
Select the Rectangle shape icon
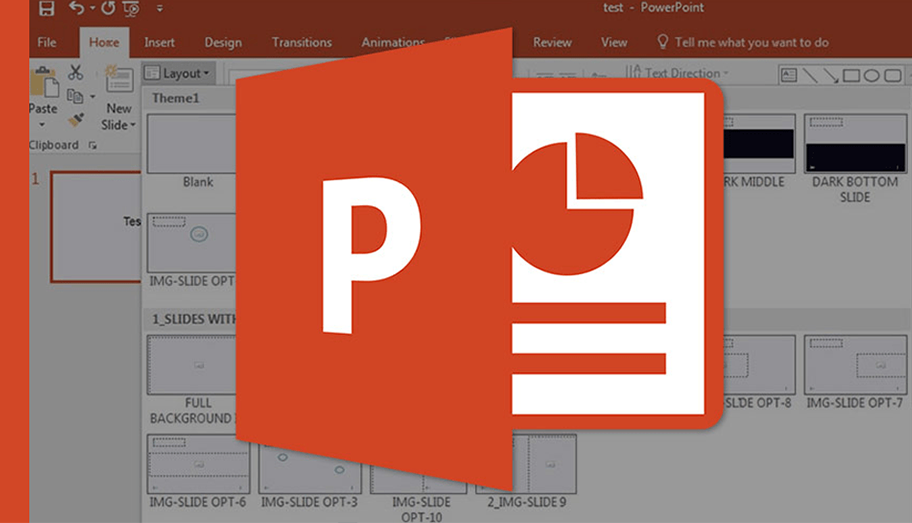[852, 76]
